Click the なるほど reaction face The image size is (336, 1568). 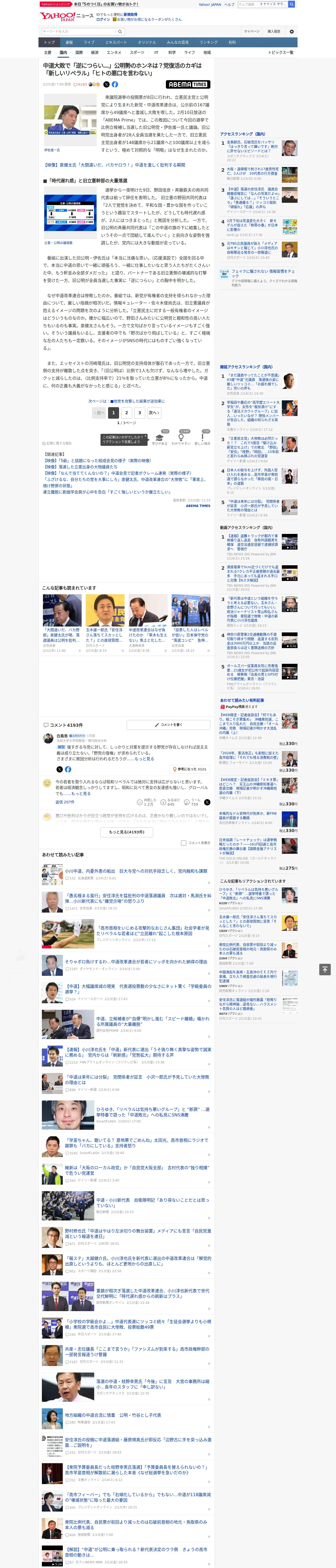[164, 802]
